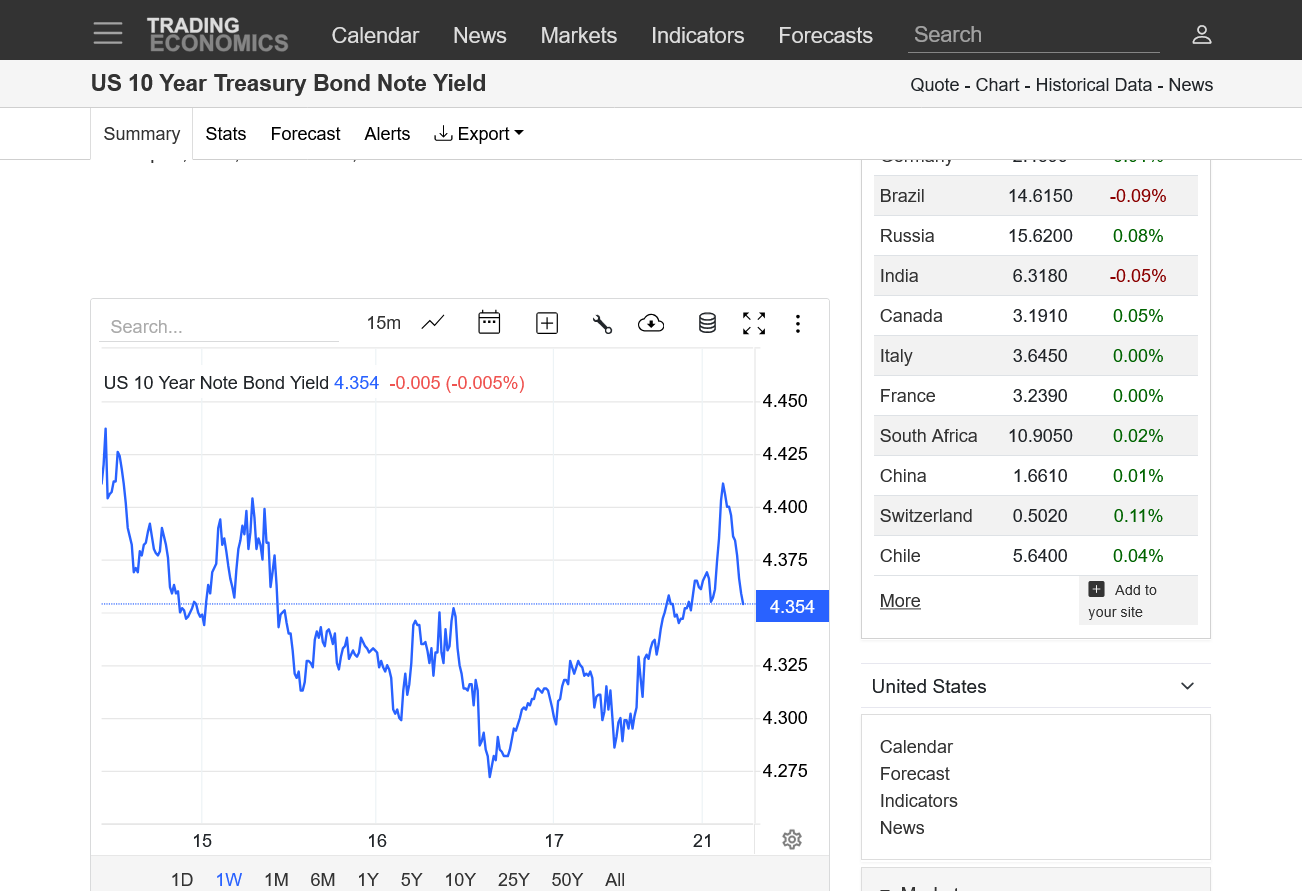Open chart tools wrench icon
This screenshot has width=1303, height=891.
point(602,323)
